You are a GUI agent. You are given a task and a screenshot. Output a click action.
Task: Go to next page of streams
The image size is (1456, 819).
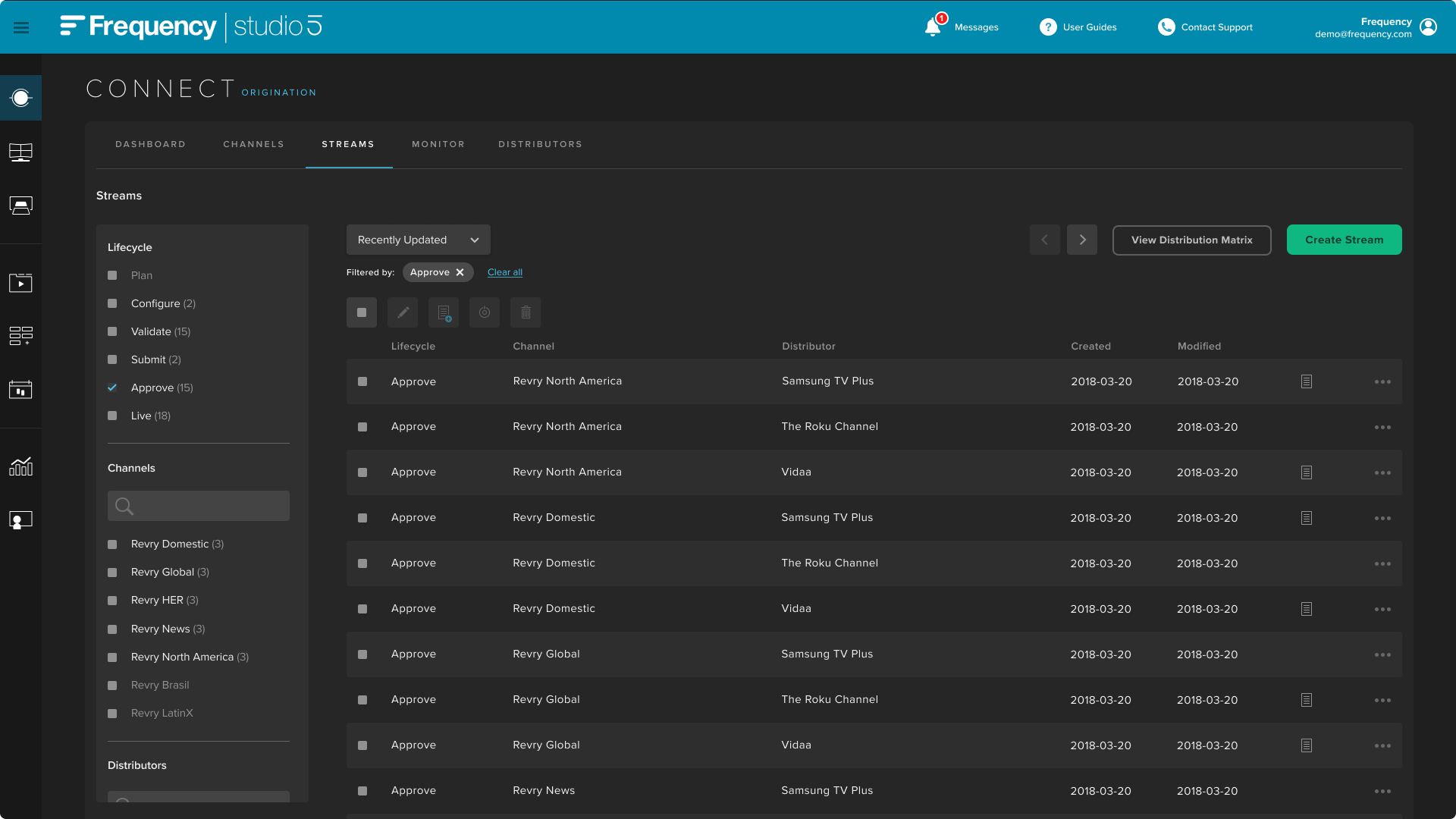(x=1082, y=240)
